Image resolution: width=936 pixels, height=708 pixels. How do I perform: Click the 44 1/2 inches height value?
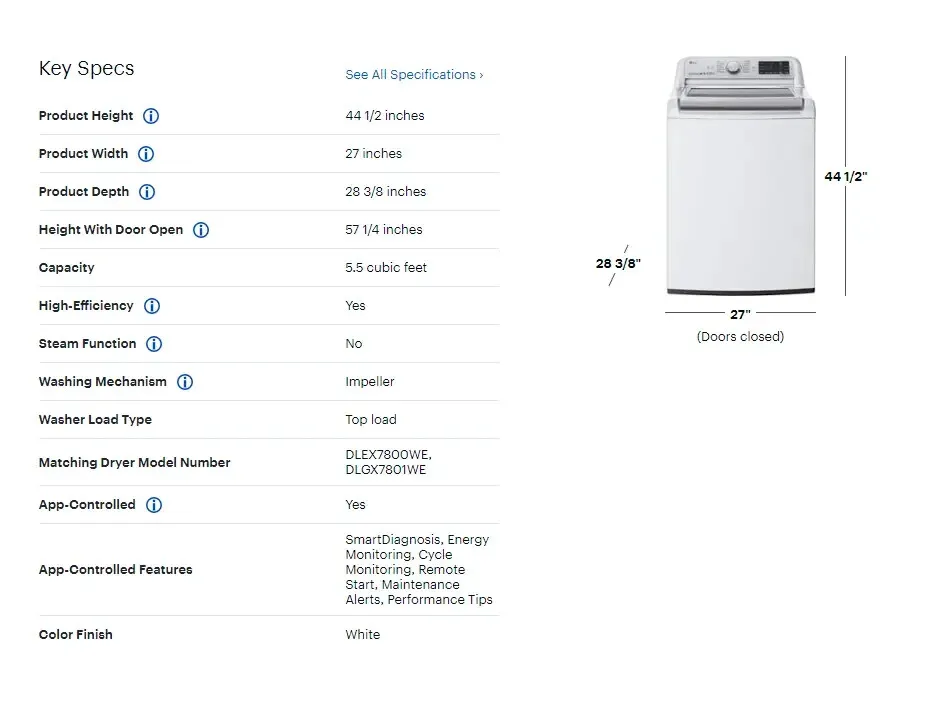pos(385,116)
